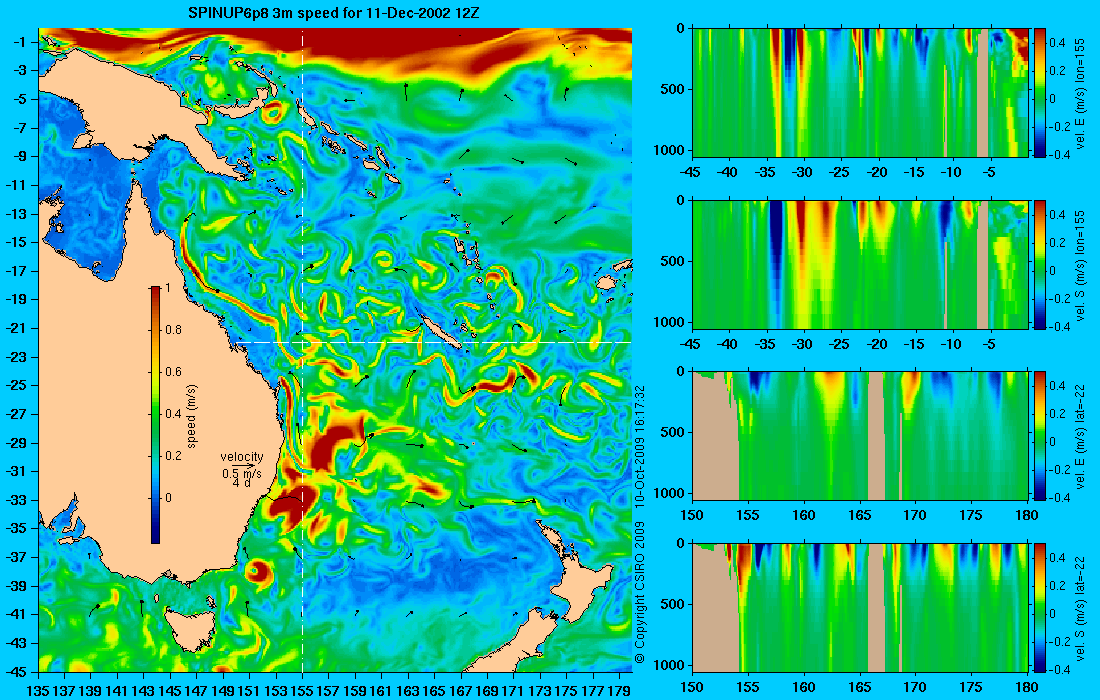
Task: Select the "0.5 m/s" legend text
Action: (241, 474)
